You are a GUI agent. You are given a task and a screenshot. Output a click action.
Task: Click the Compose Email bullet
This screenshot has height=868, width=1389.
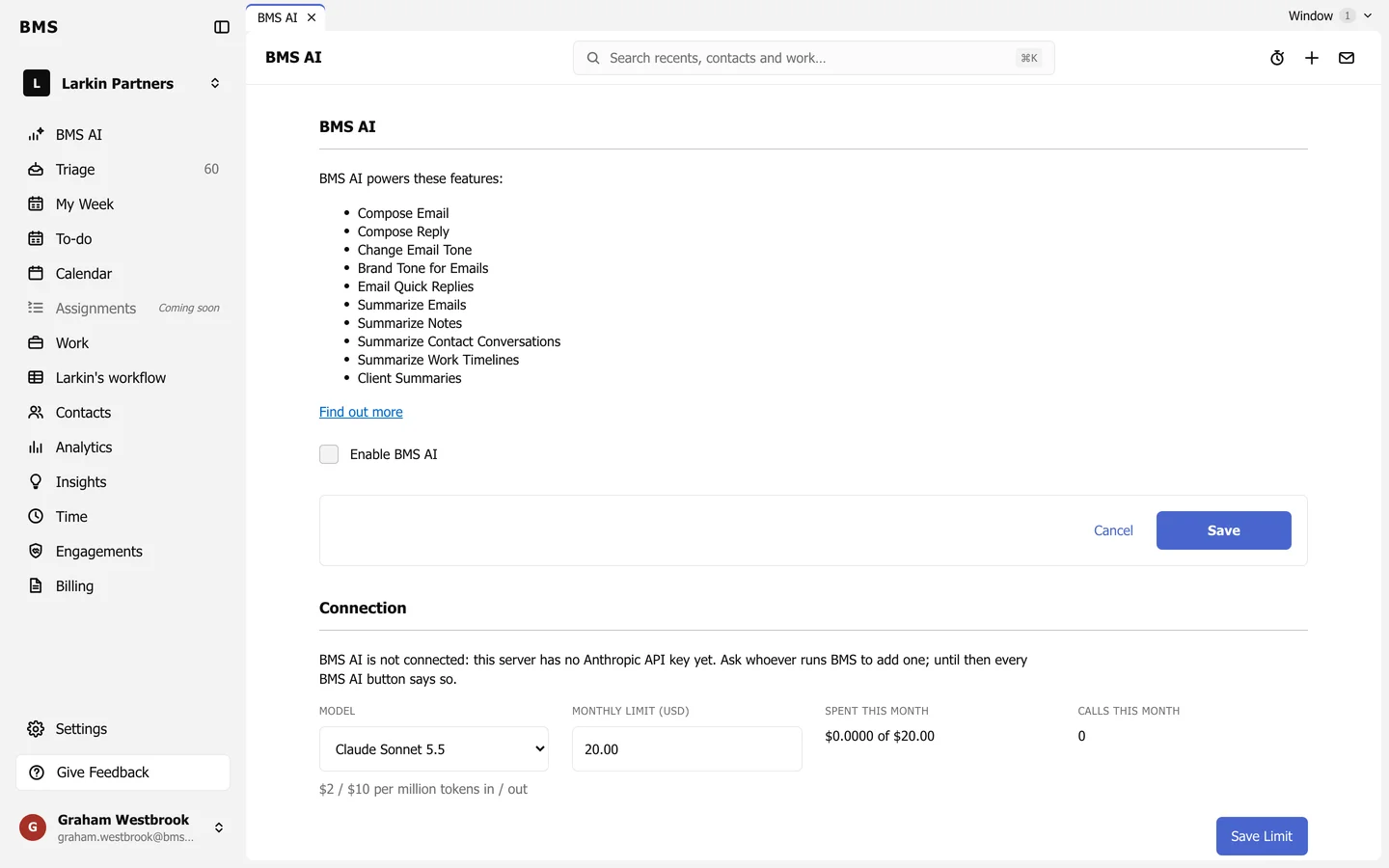point(403,213)
